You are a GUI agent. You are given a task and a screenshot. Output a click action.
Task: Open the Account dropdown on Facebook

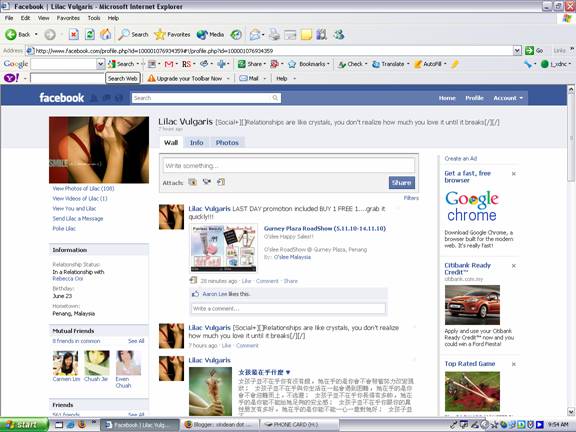[508, 98]
